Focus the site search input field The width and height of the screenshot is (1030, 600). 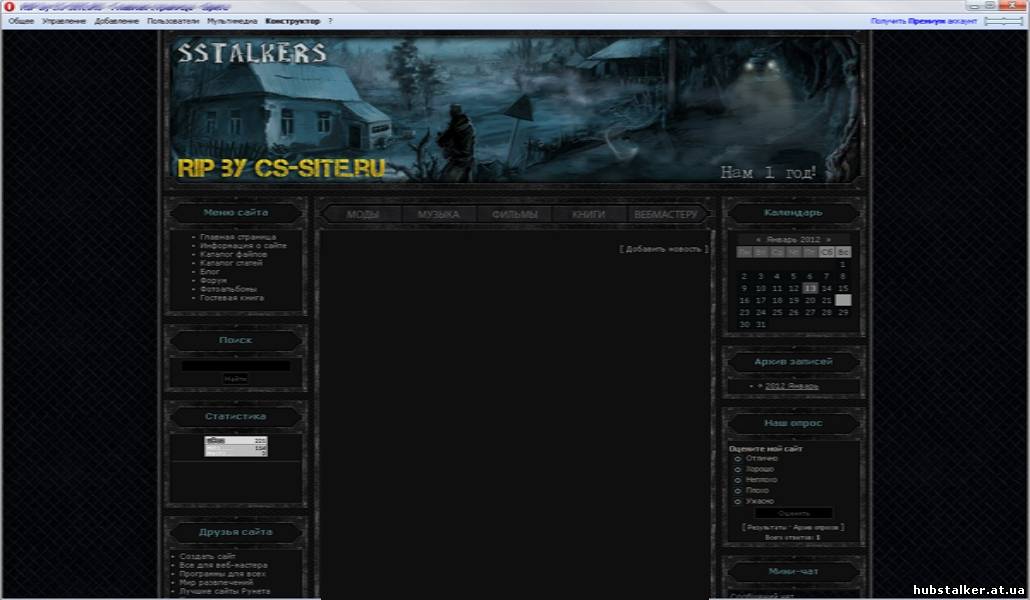pos(236,366)
